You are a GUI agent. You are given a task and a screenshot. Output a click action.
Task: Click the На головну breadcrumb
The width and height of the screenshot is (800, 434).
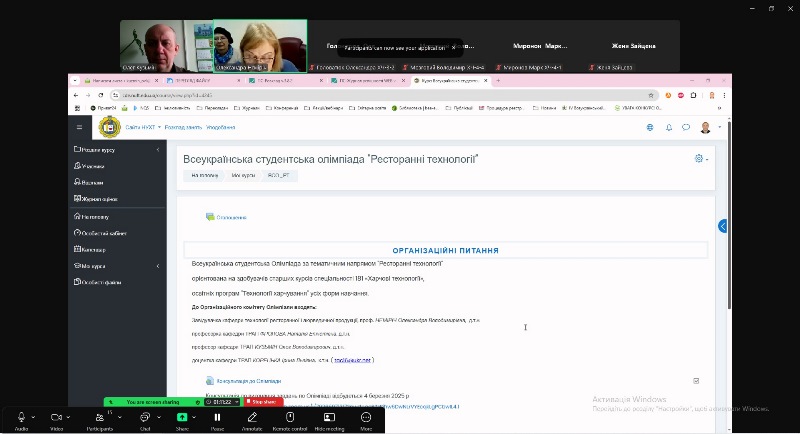click(x=205, y=175)
